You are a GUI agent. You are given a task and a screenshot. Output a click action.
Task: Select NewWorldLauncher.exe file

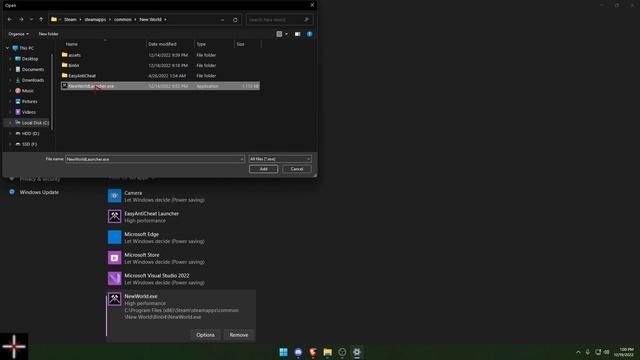click(x=160, y=86)
